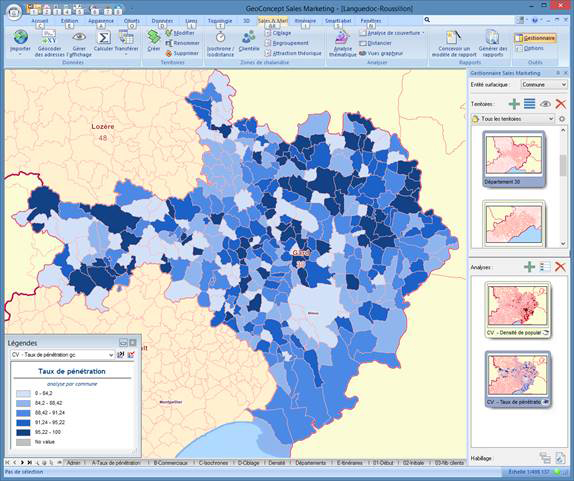Expand quick access toolbar customize arrow
Image resolution: width=574 pixels, height=481 pixels.
point(131,8)
